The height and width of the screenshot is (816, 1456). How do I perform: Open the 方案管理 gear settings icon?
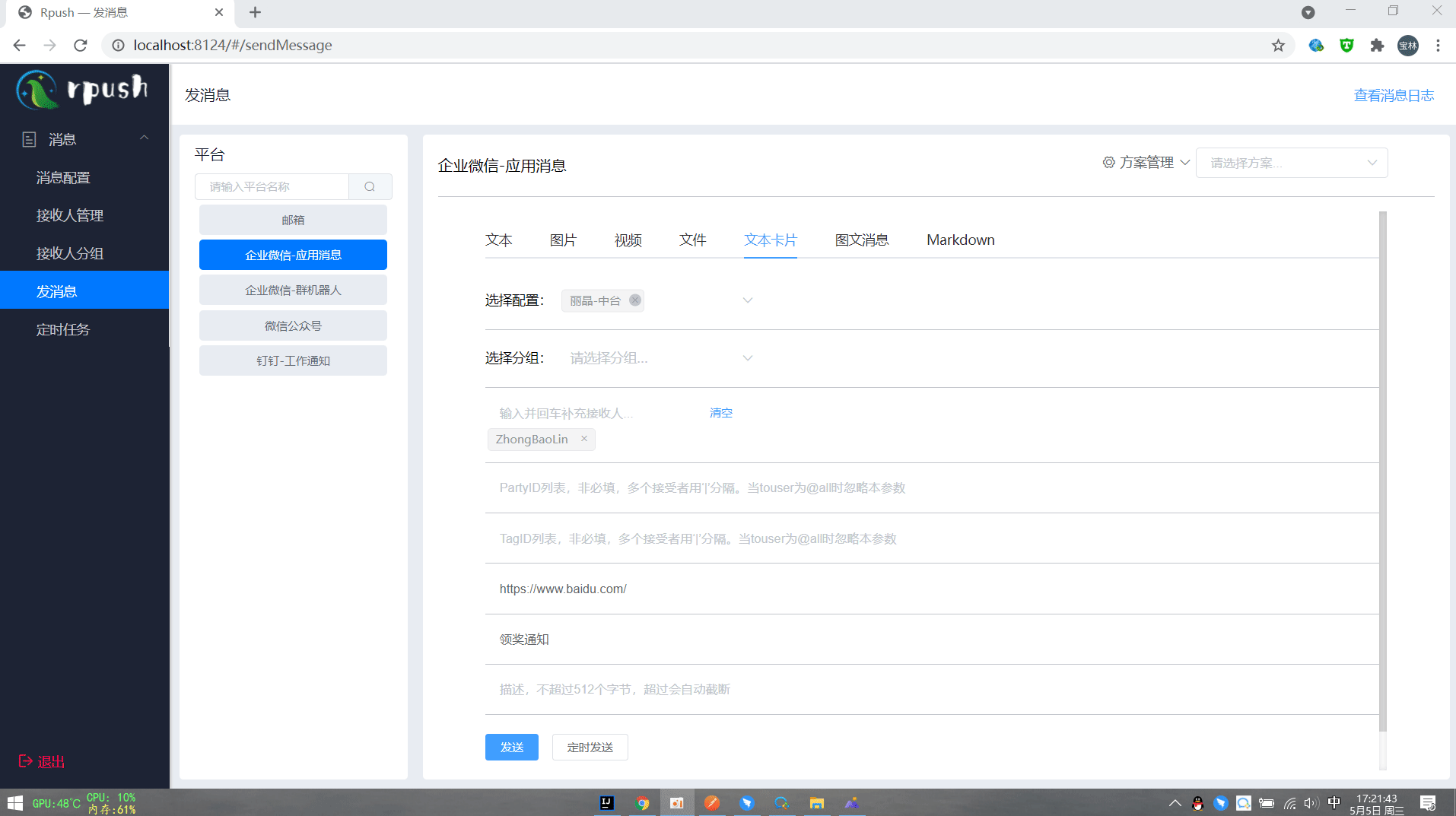[1108, 162]
